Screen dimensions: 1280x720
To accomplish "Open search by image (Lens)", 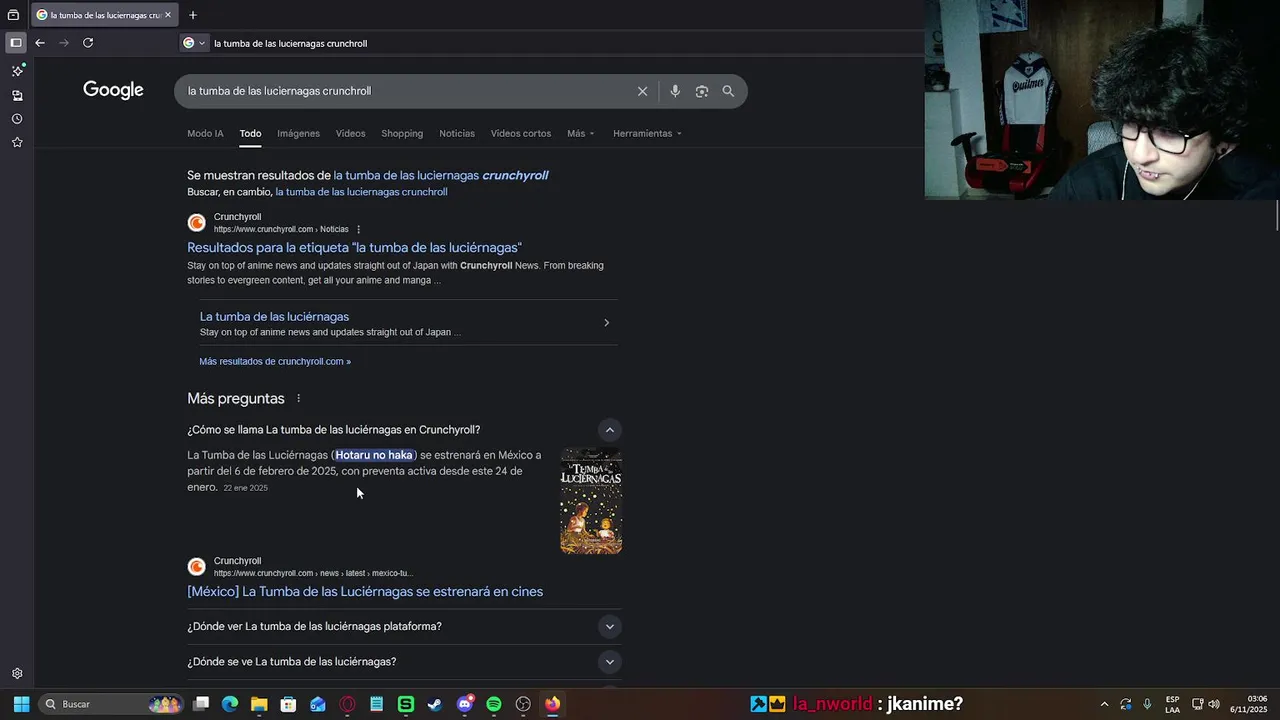I will (x=702, y=91).
